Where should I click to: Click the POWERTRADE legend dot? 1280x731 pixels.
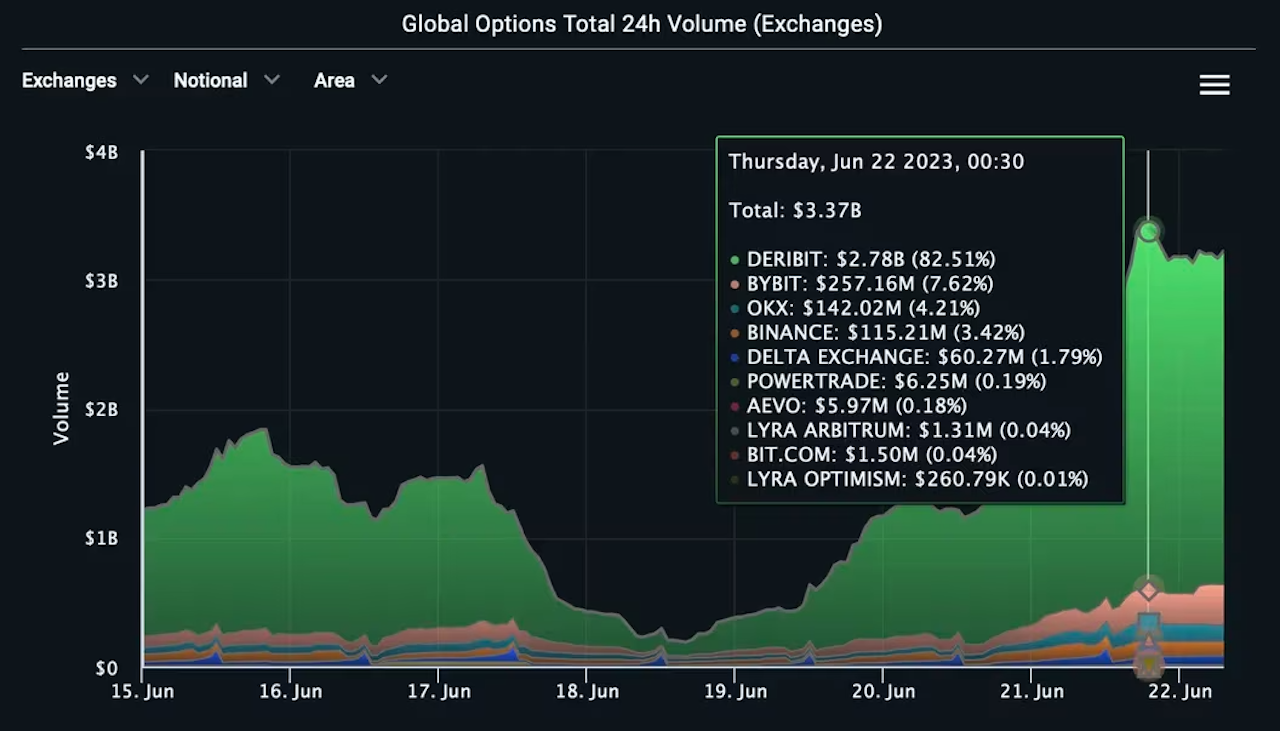pos(733,381)
